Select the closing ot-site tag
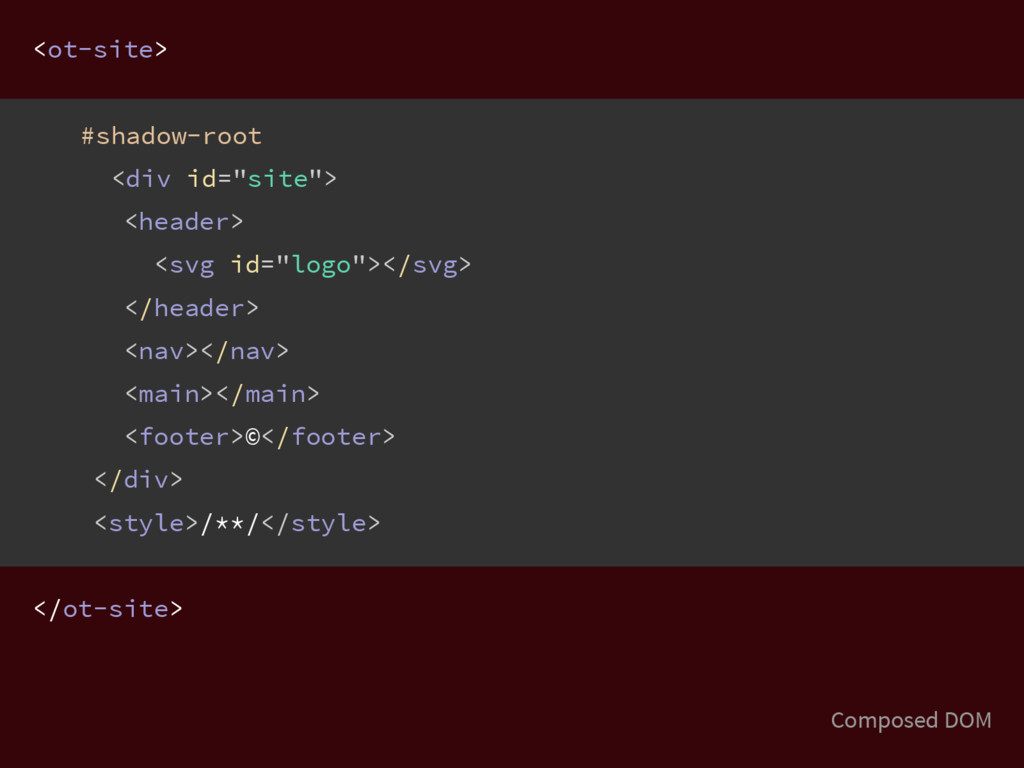 108,609
